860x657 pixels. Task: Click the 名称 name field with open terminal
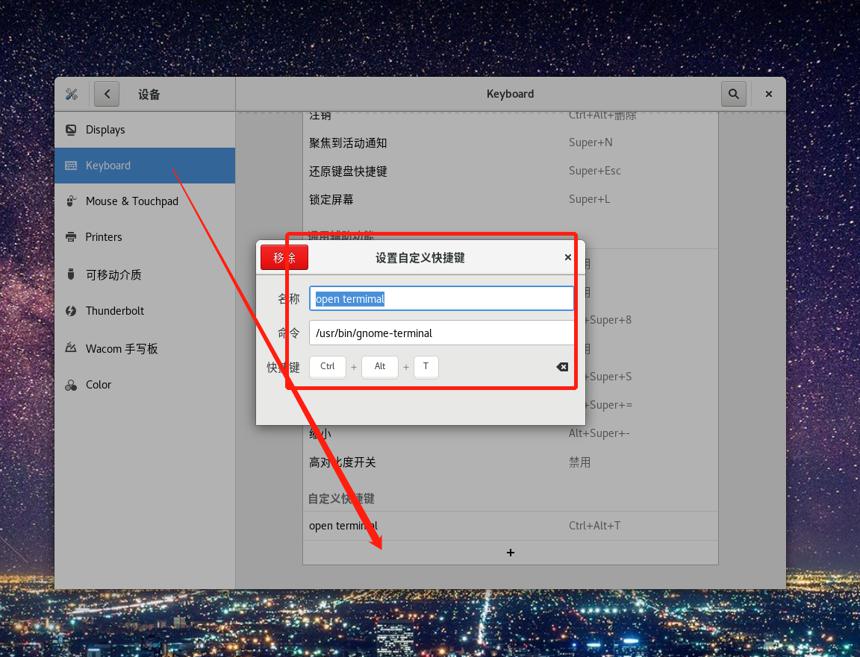point(442,298)
